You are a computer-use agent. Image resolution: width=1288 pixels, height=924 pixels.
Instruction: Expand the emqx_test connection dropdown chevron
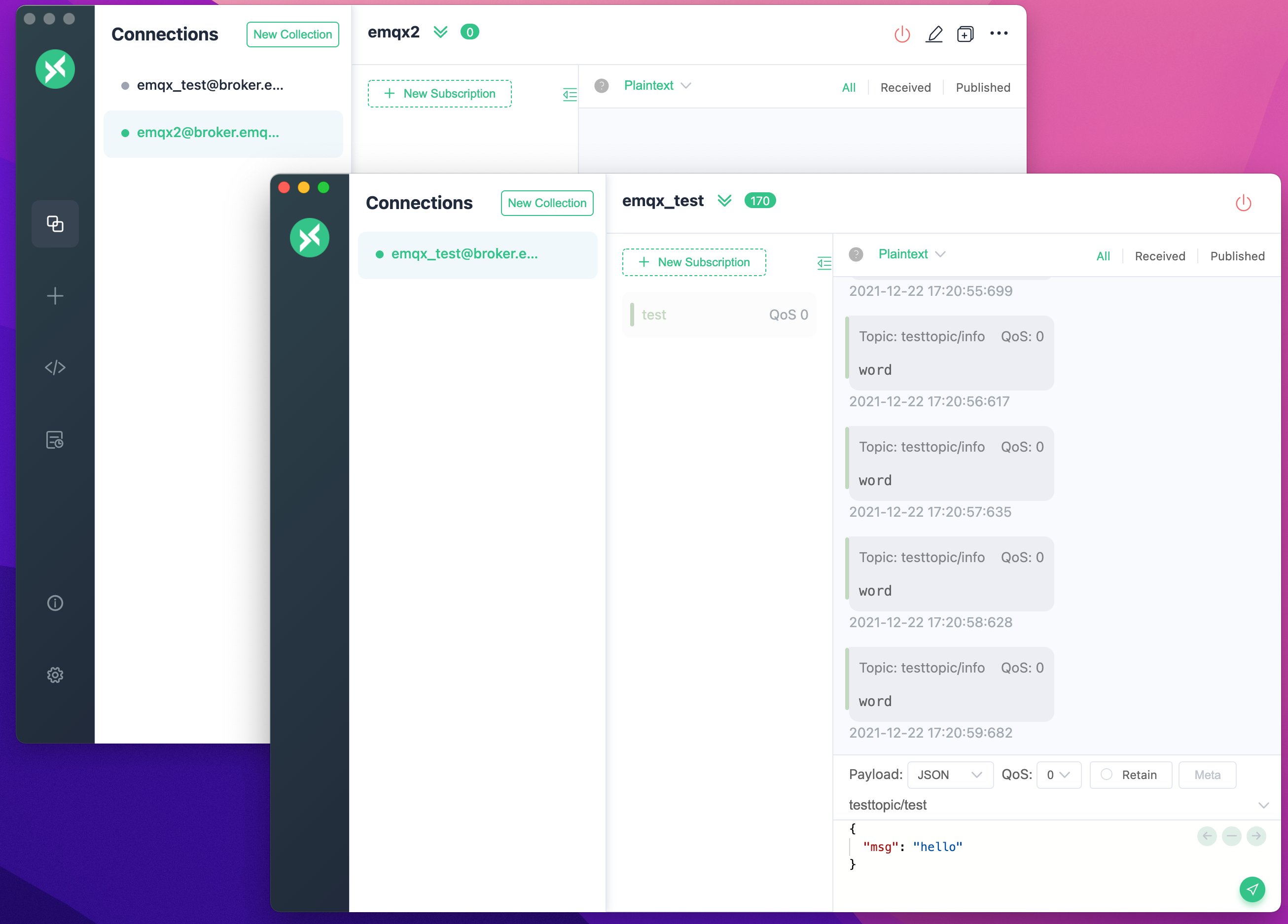click(x=726, y=202)
